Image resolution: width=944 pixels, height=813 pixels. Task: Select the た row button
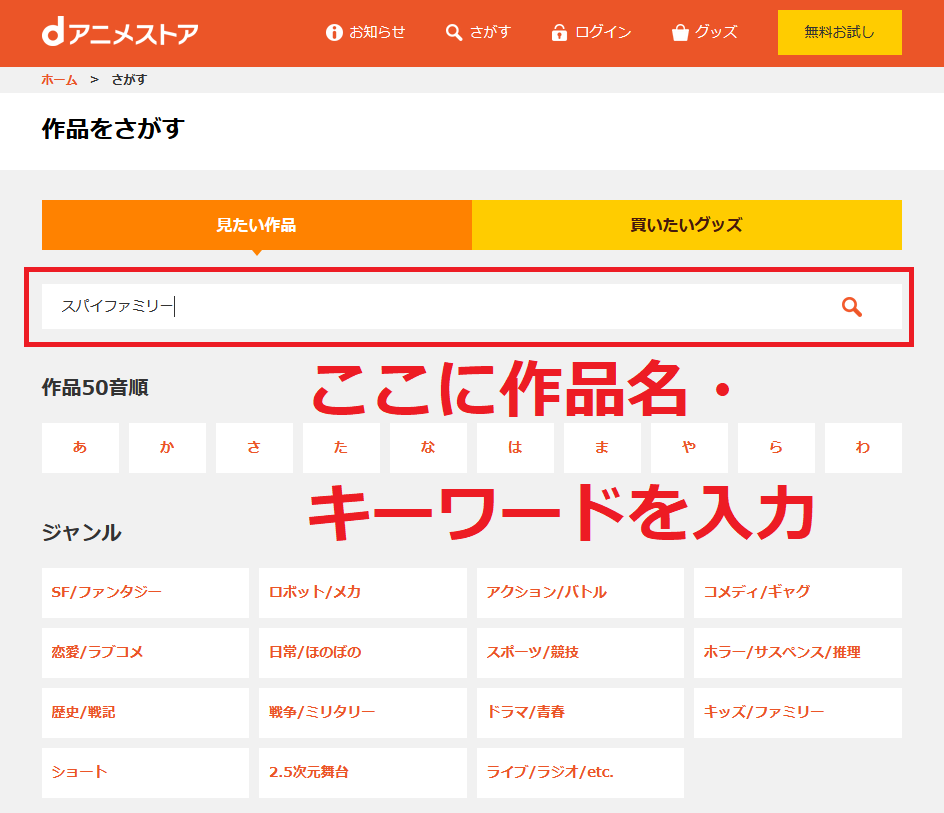tap(341, 447)
